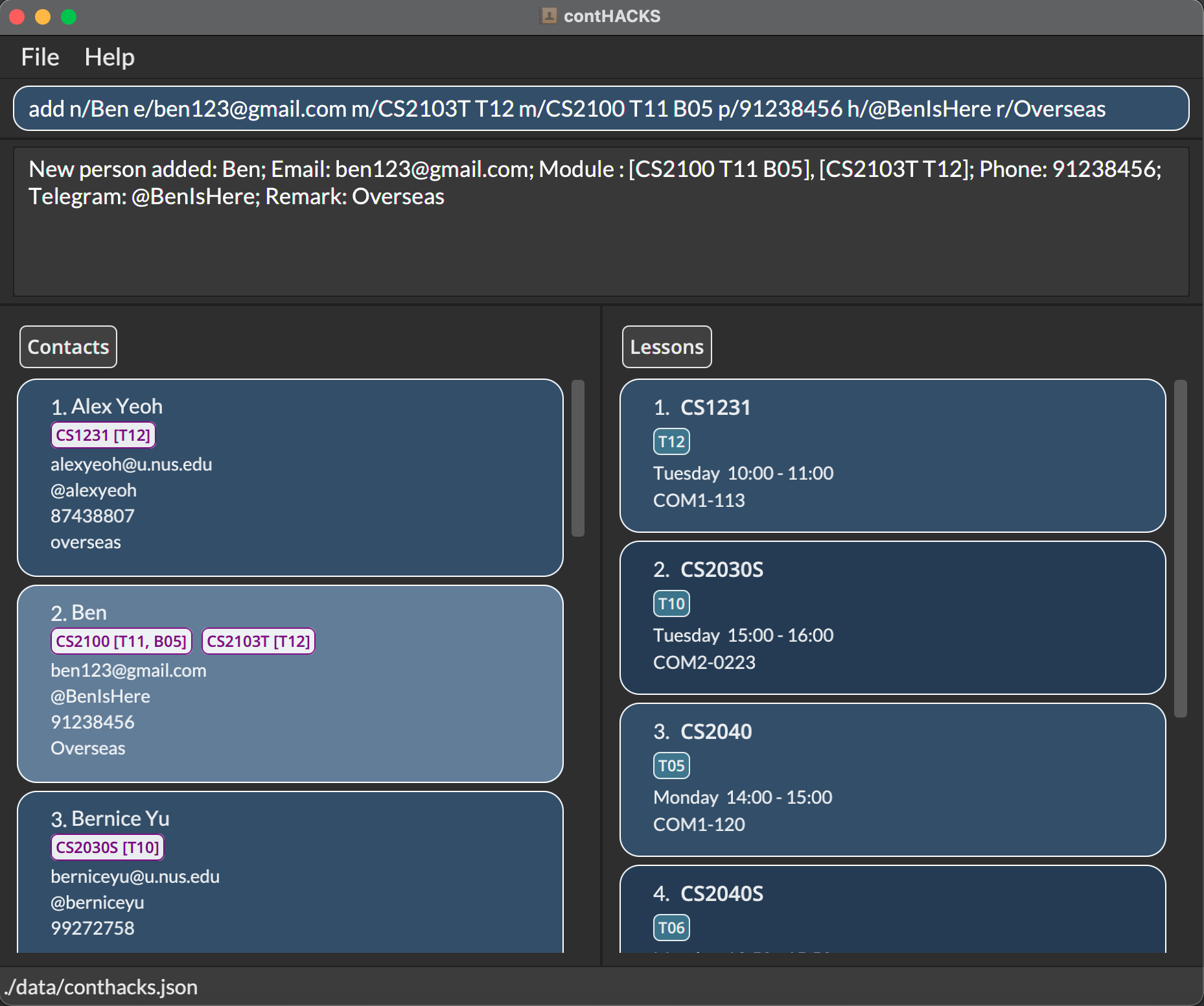Click the T05 lesson code badge
Screen dimensions: 1204x1006
tap(671, 766)
